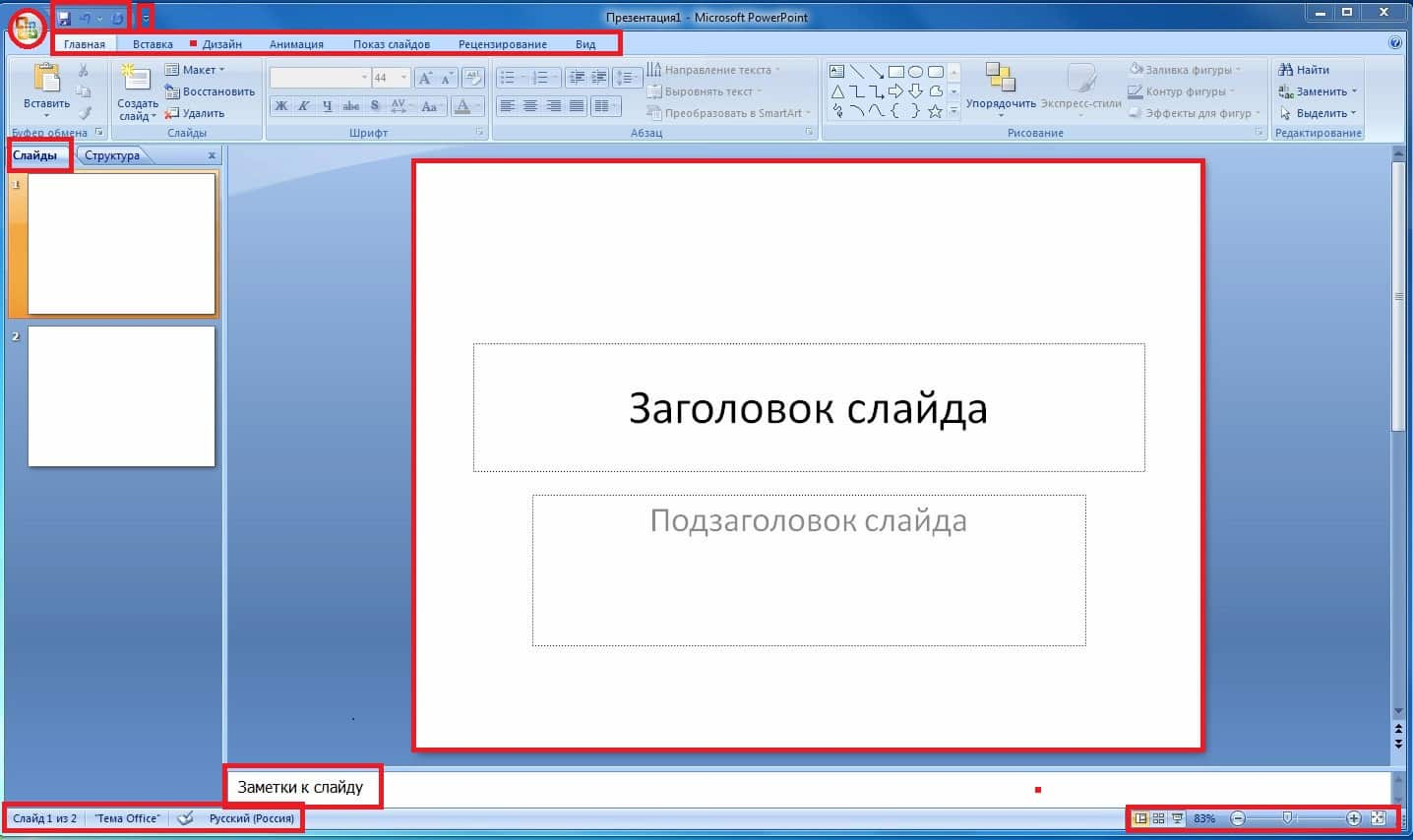The image size is (1413, 840).
Task: Switch to Дизайн ribbon tab
Action: click(222, 44)
